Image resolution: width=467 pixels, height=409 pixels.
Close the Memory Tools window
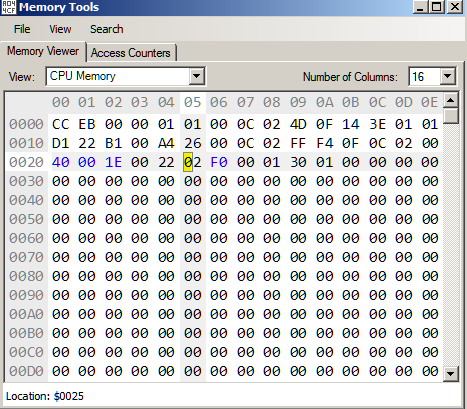[454, 7]
